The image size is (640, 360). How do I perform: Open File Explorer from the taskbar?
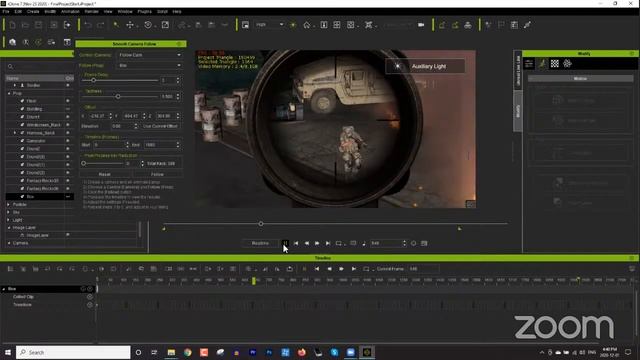(x=171, y=352)
